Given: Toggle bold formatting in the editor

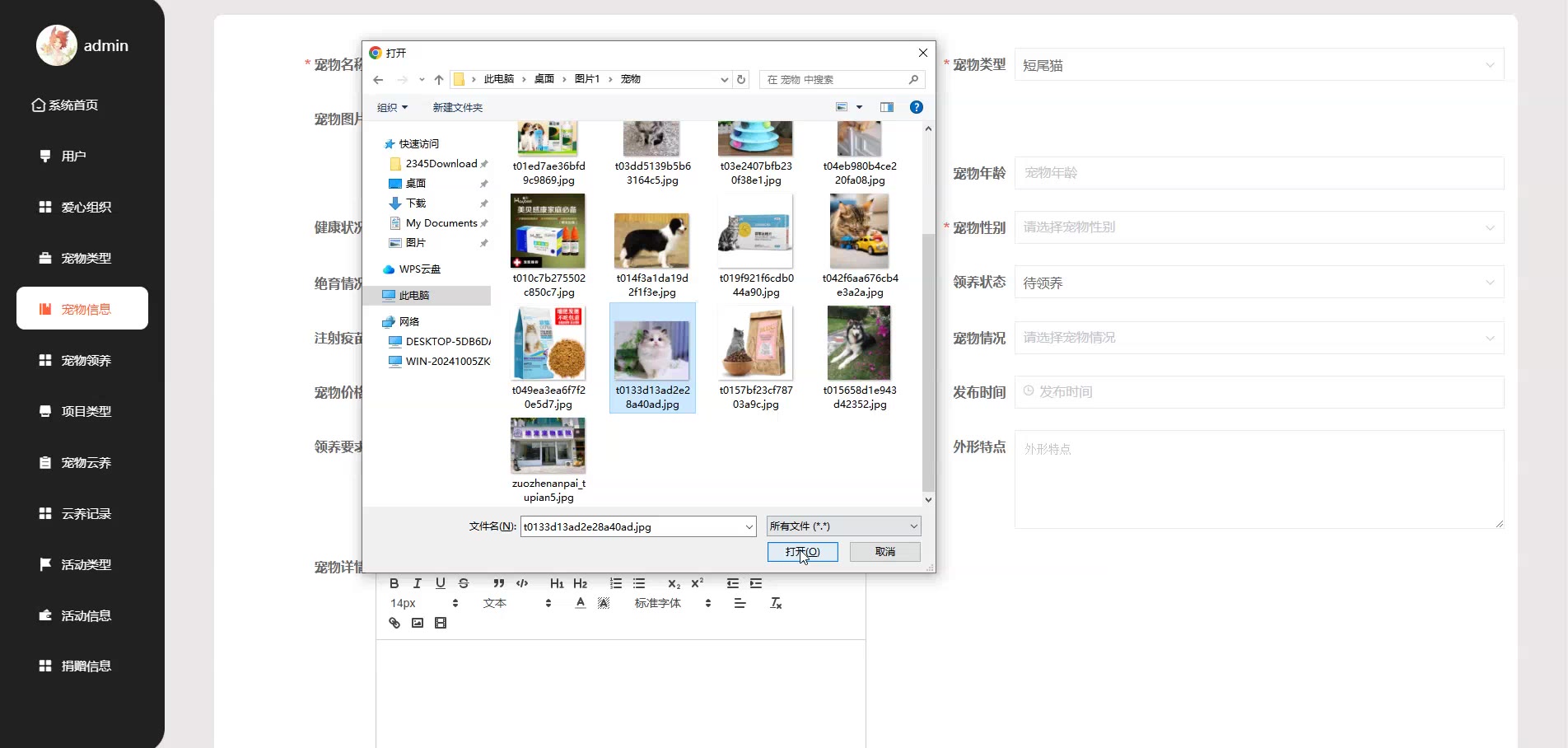Looking at the screenshot, I should 394,583.
